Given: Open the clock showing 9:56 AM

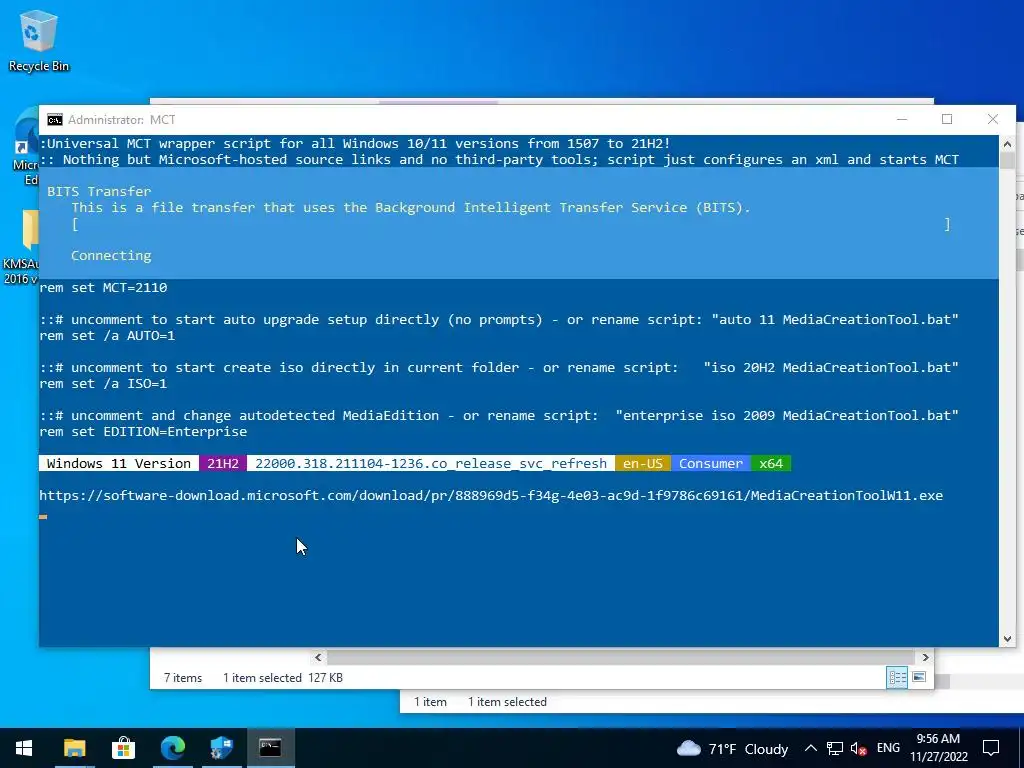Looking at the screenshot, I should pos(938,748).
